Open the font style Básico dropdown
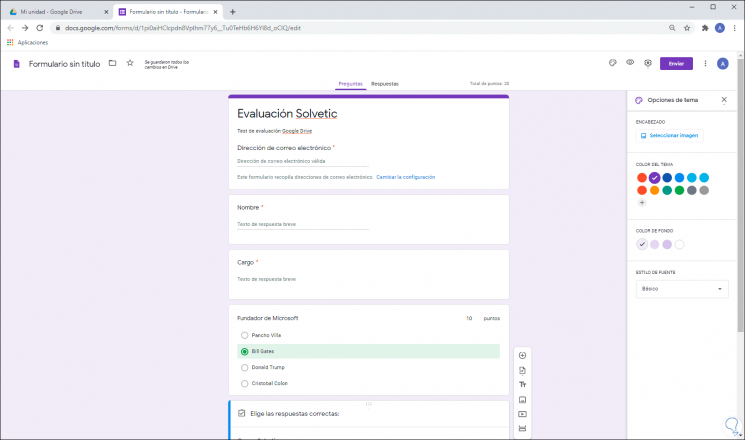This screenshot has width=745, height=440. coord(682,289)
